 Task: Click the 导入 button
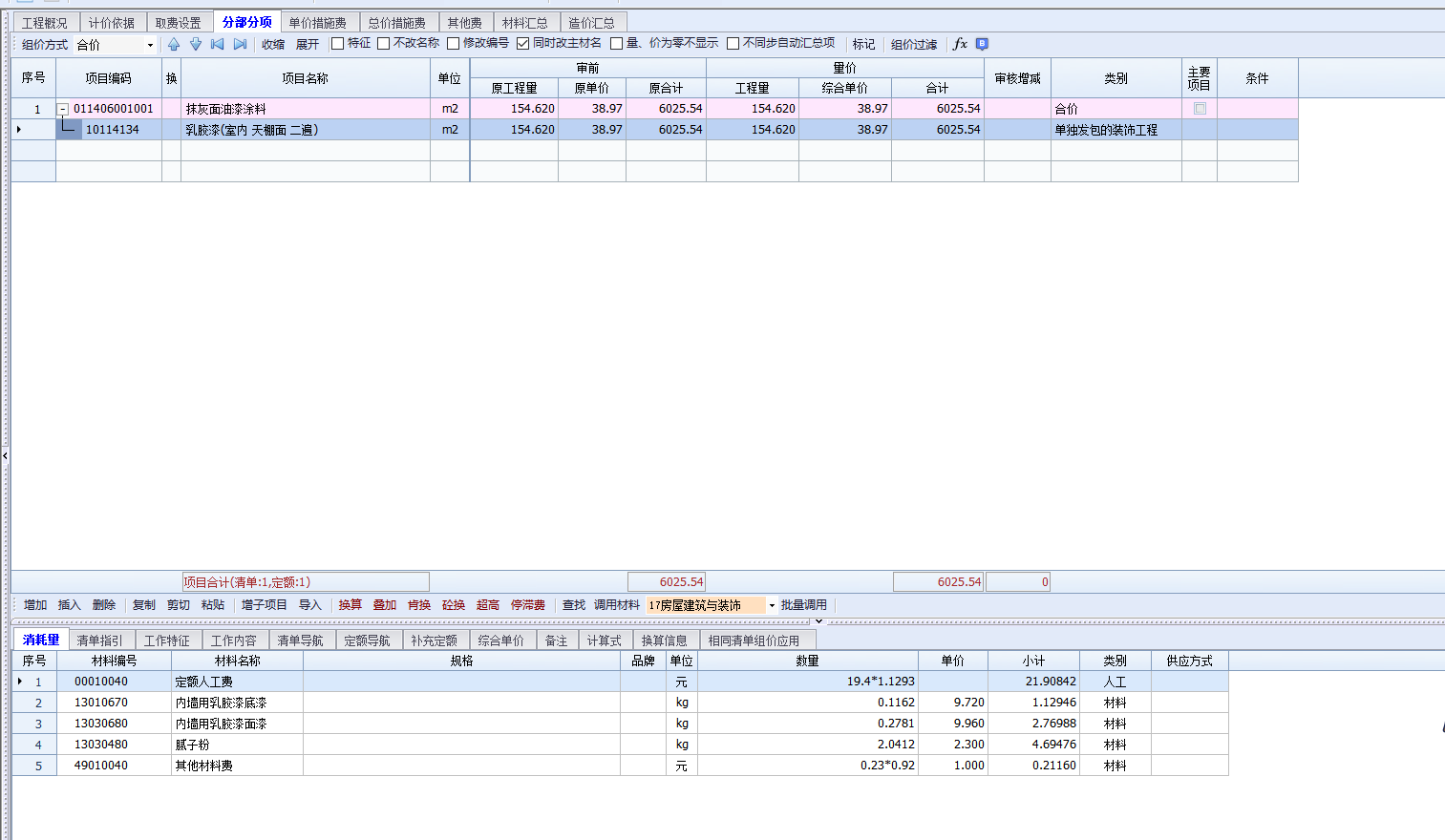[x=310, y=605]
